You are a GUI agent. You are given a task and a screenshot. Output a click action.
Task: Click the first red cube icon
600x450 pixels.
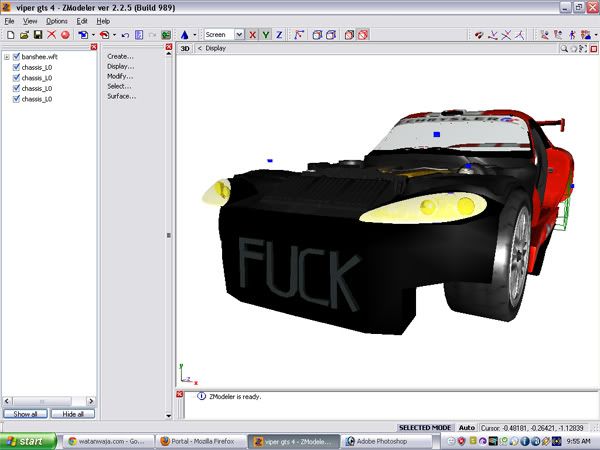pos(349,35)
